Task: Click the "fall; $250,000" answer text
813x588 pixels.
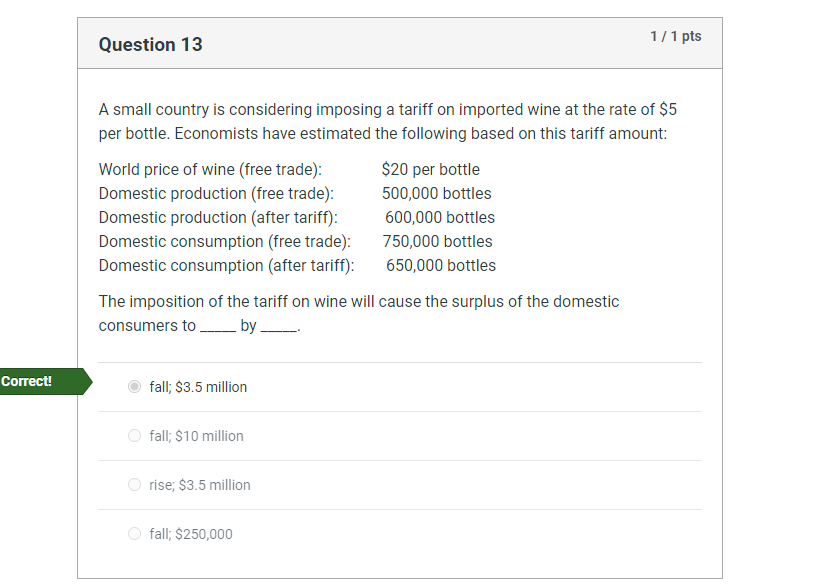Action: click(x=190, y=534)
